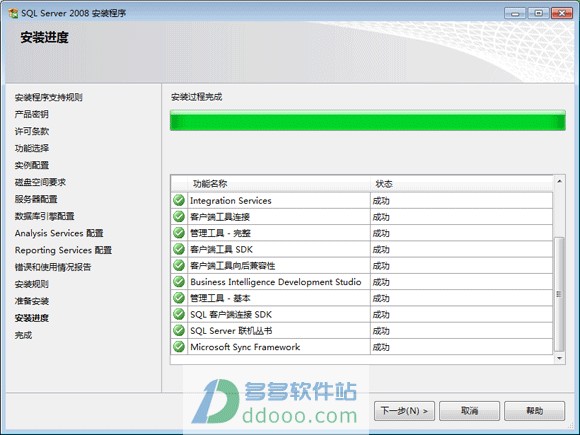Click the 帮助 button
The height and width of the screenshot is (435, 580).
(x=535, y=411)
